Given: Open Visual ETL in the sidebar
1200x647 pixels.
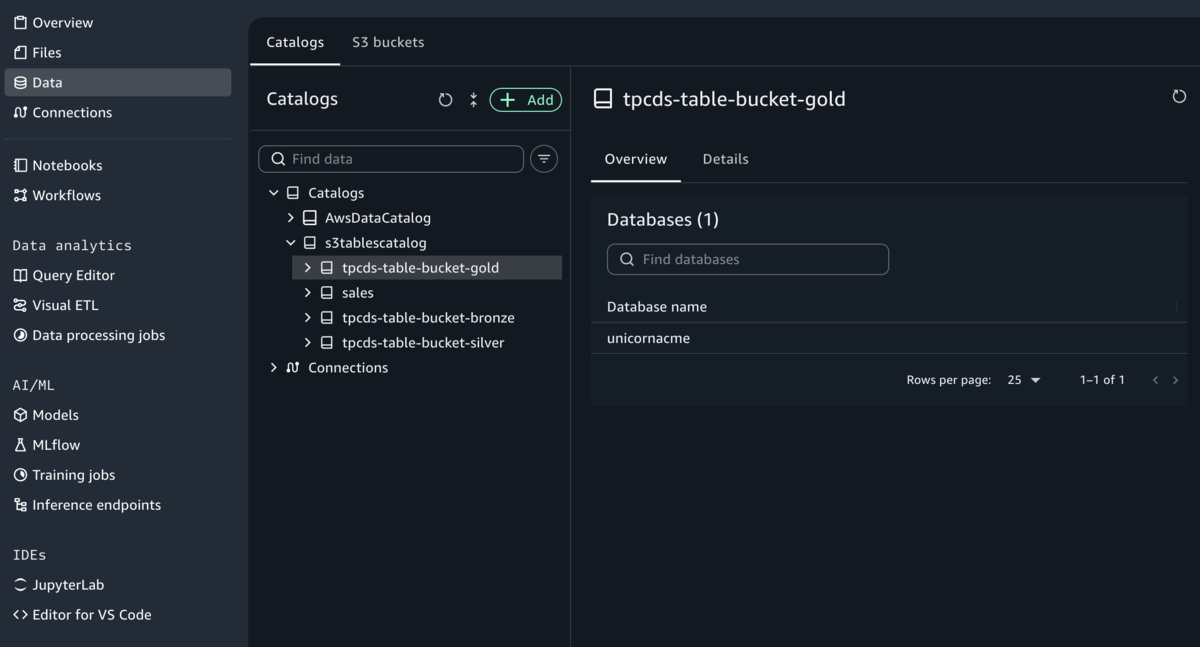Looking at the screenshot, I should point(65,305).
